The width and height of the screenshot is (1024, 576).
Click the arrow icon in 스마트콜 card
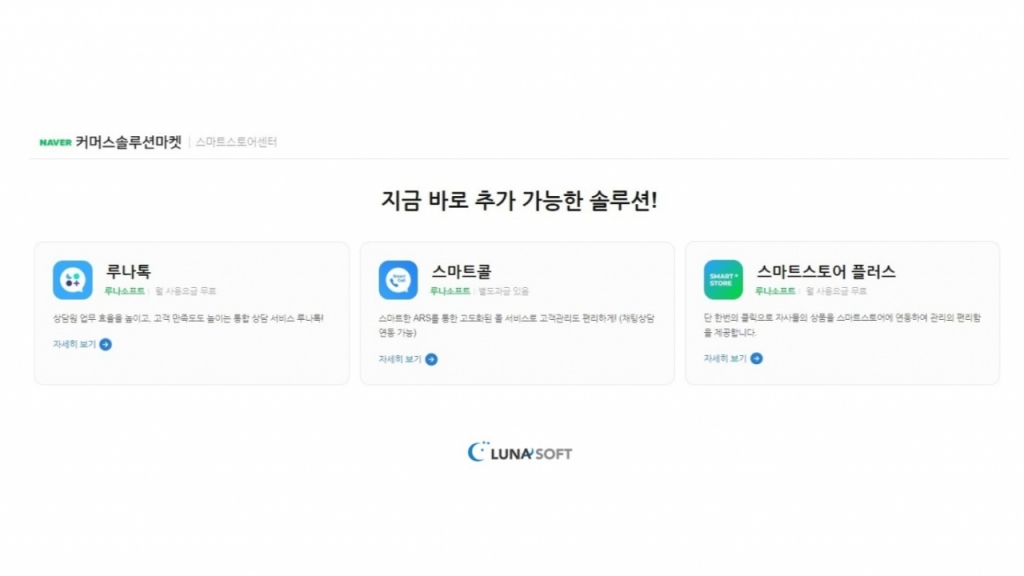point(431,359)
